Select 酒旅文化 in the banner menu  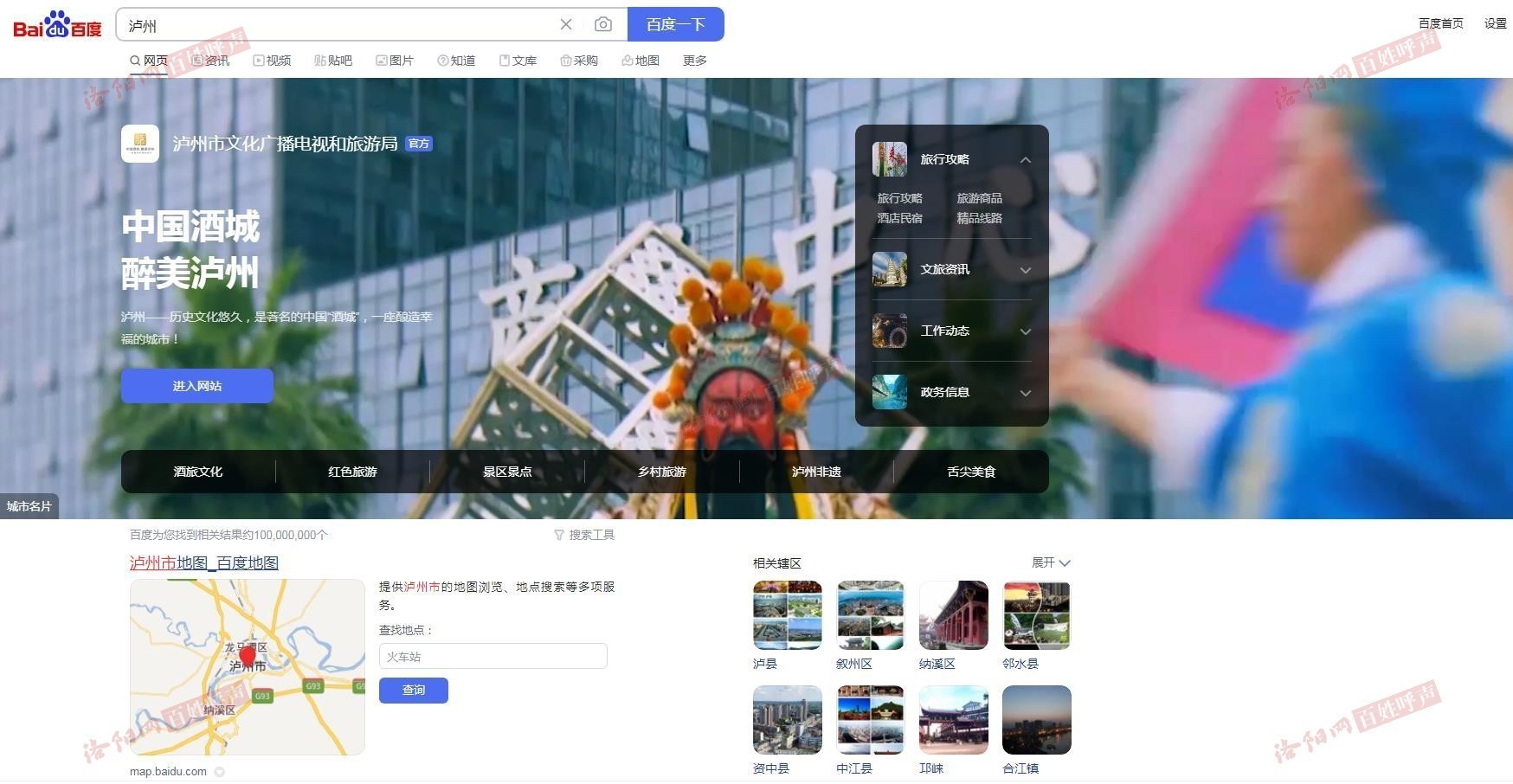tap(198, 472)
